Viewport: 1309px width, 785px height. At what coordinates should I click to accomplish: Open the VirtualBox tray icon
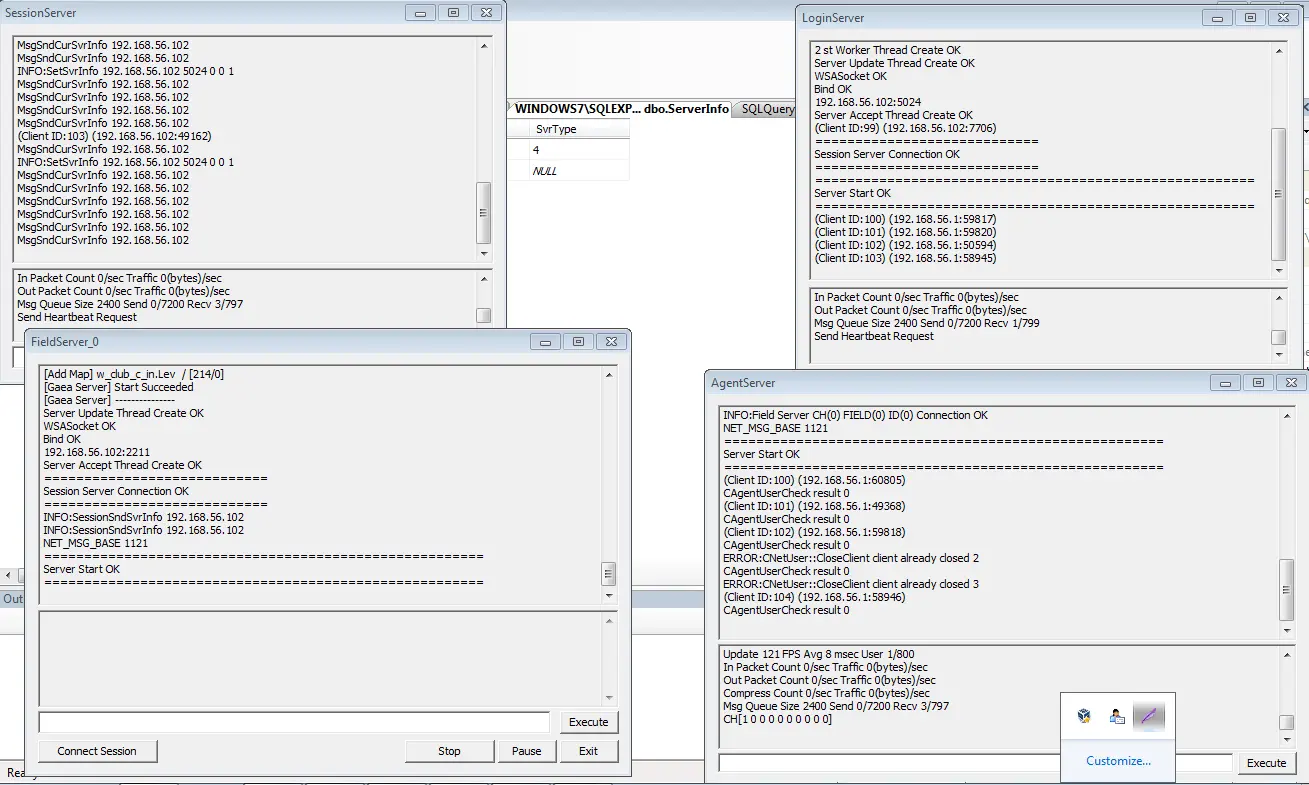[1084, 716]
